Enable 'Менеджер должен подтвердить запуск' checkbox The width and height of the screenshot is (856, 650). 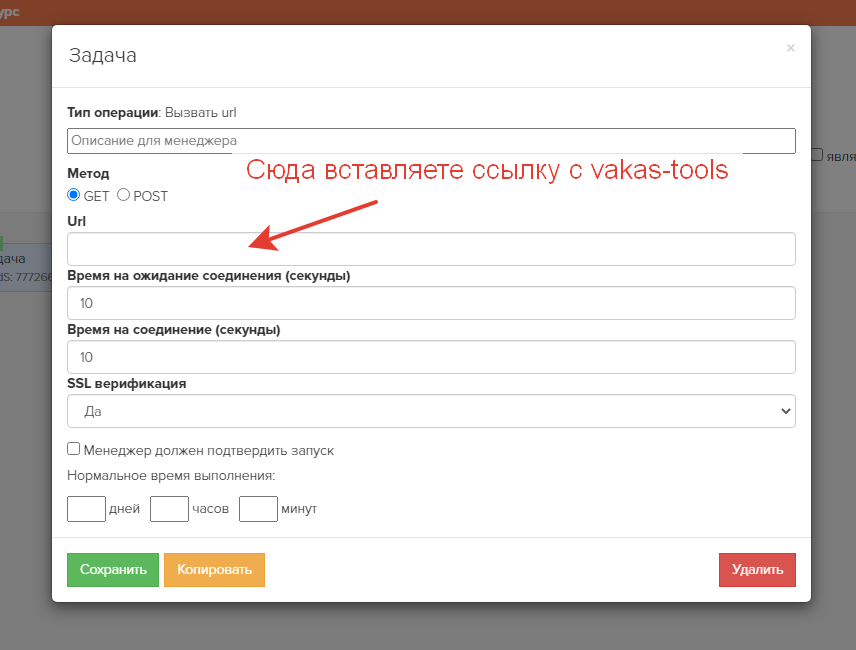[74, 448]
